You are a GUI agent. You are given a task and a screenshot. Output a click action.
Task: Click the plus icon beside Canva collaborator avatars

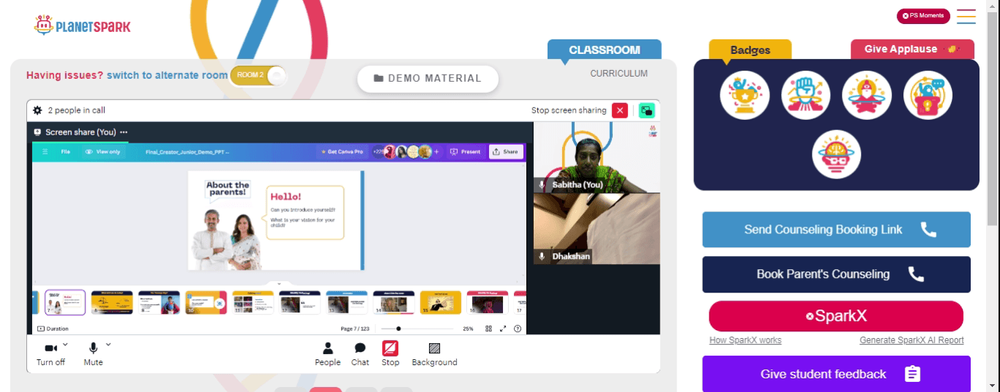click(437, 152)
